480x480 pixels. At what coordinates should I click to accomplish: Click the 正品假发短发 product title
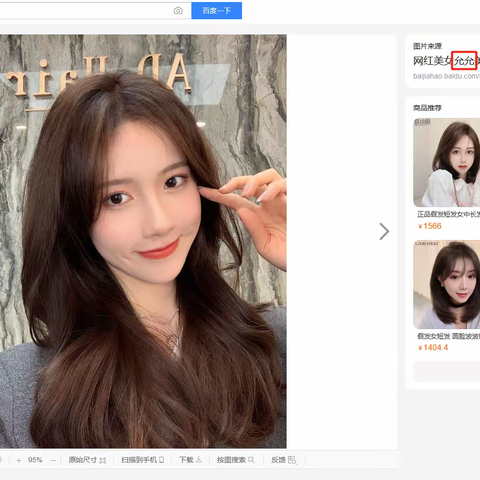[x=449, y=214]
